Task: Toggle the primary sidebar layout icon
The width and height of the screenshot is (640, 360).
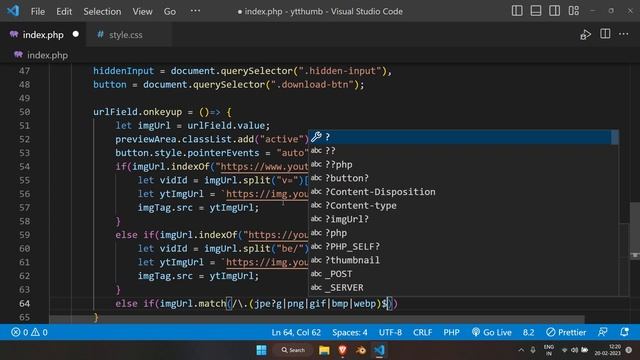Action: point(517,11)
